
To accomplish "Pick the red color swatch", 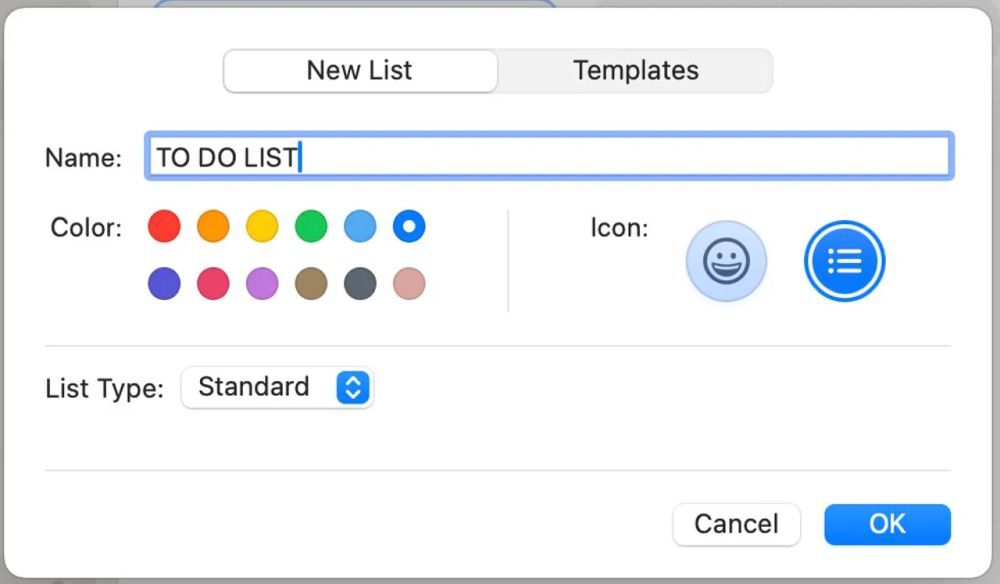I will [164, 226].
